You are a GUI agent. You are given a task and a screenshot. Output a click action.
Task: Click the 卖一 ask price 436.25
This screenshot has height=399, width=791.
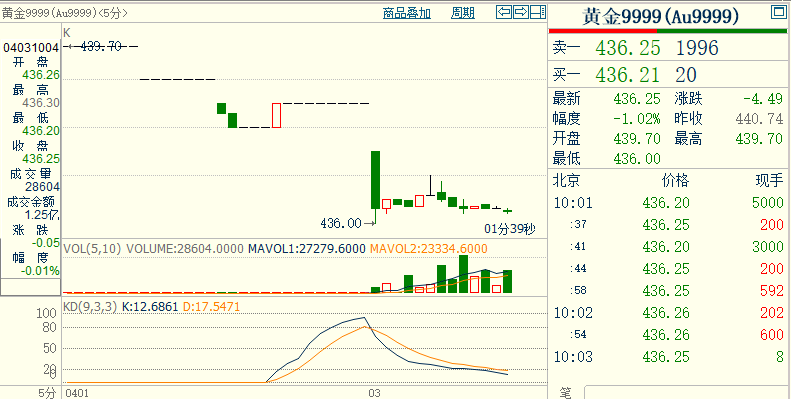pos(628,48)
